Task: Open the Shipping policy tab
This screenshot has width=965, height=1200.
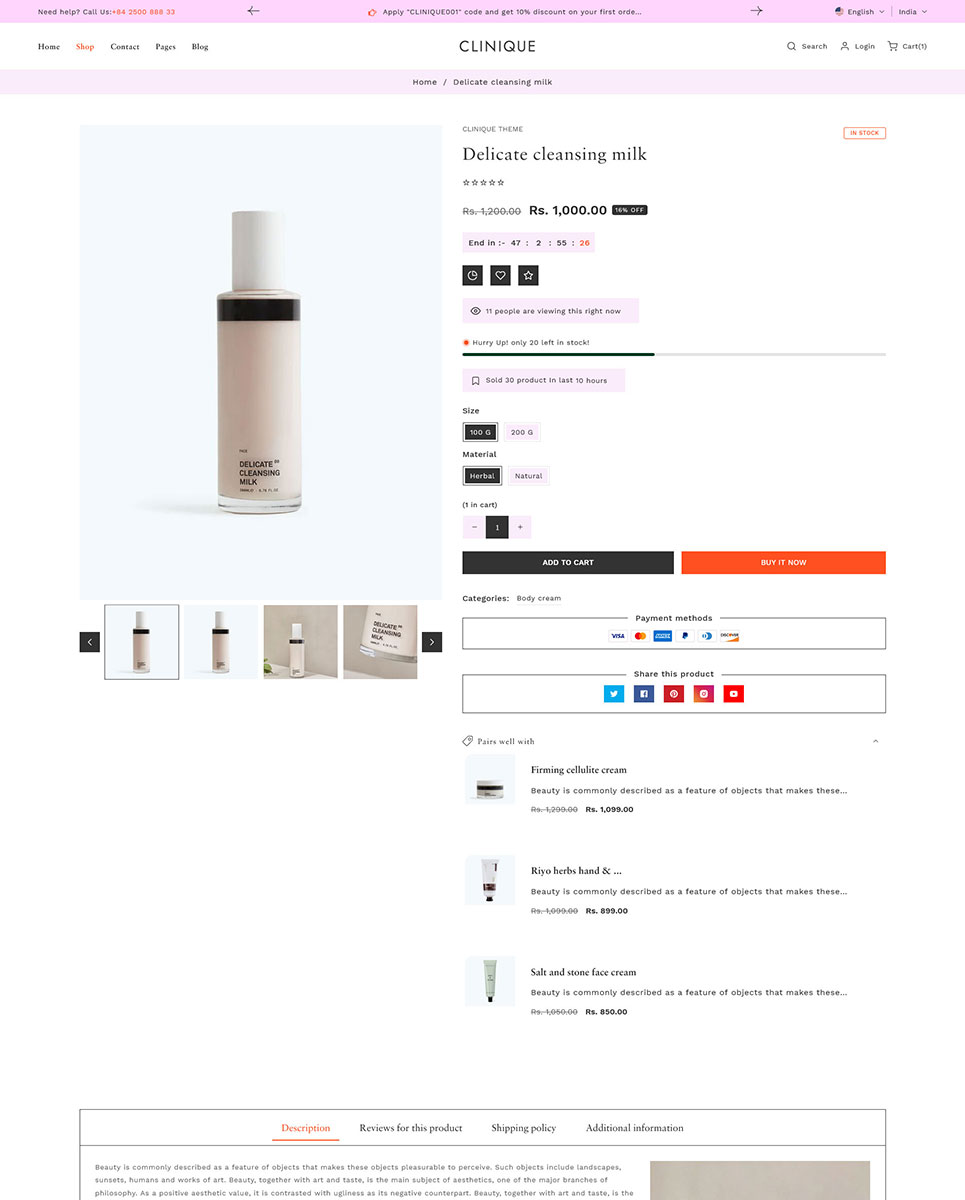Action: pos(524,1128)
